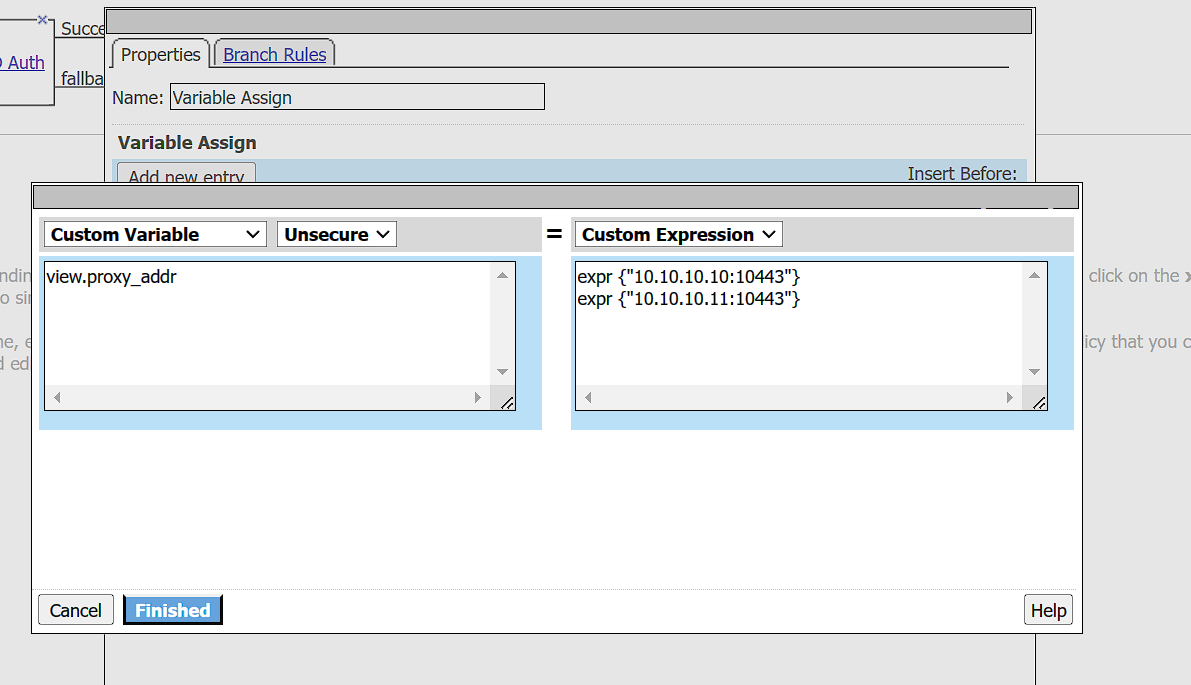Click the down scroll arrow in the expression box
1191x685 pixels.
point(1033,374)
